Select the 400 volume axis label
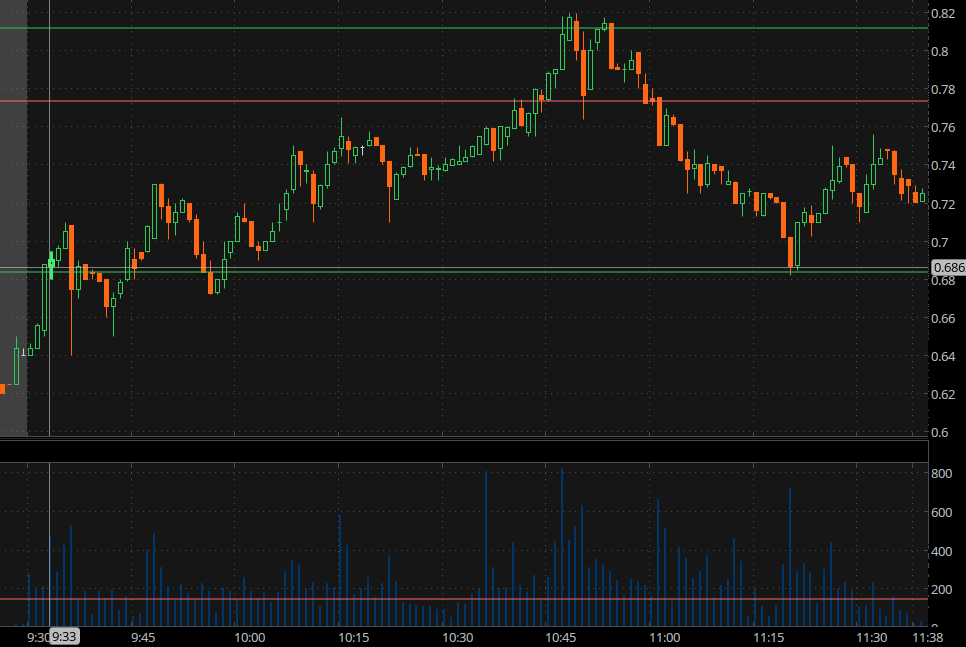966x647 pixels. pyautogui.click(x=942, y=551)
